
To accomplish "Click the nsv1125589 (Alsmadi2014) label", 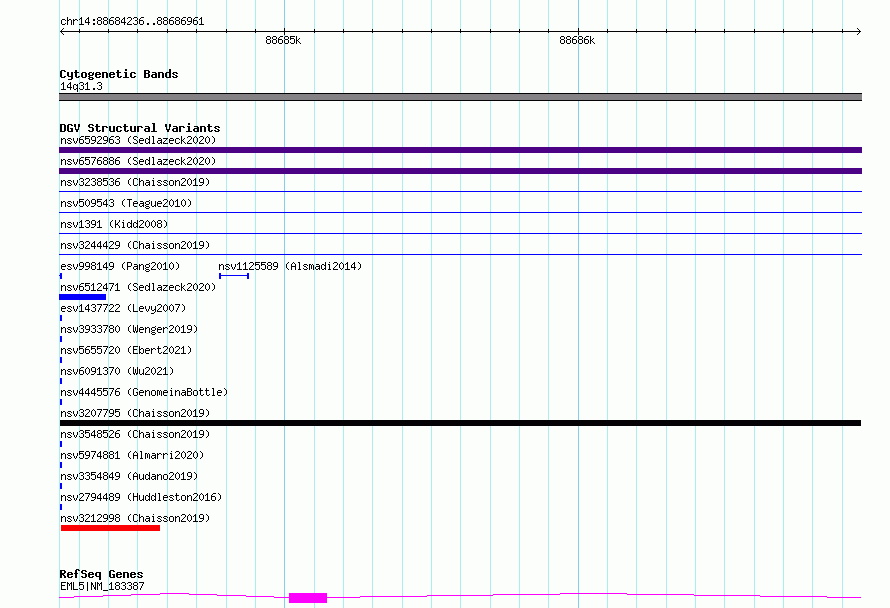I will click(290, 266).
